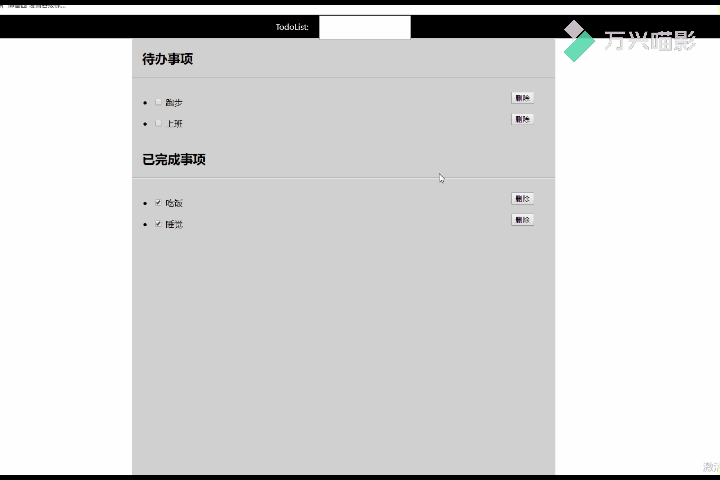720x480 pixels.
Task: Delete the 睡觉 item with 删除
Action: point(522,220)
